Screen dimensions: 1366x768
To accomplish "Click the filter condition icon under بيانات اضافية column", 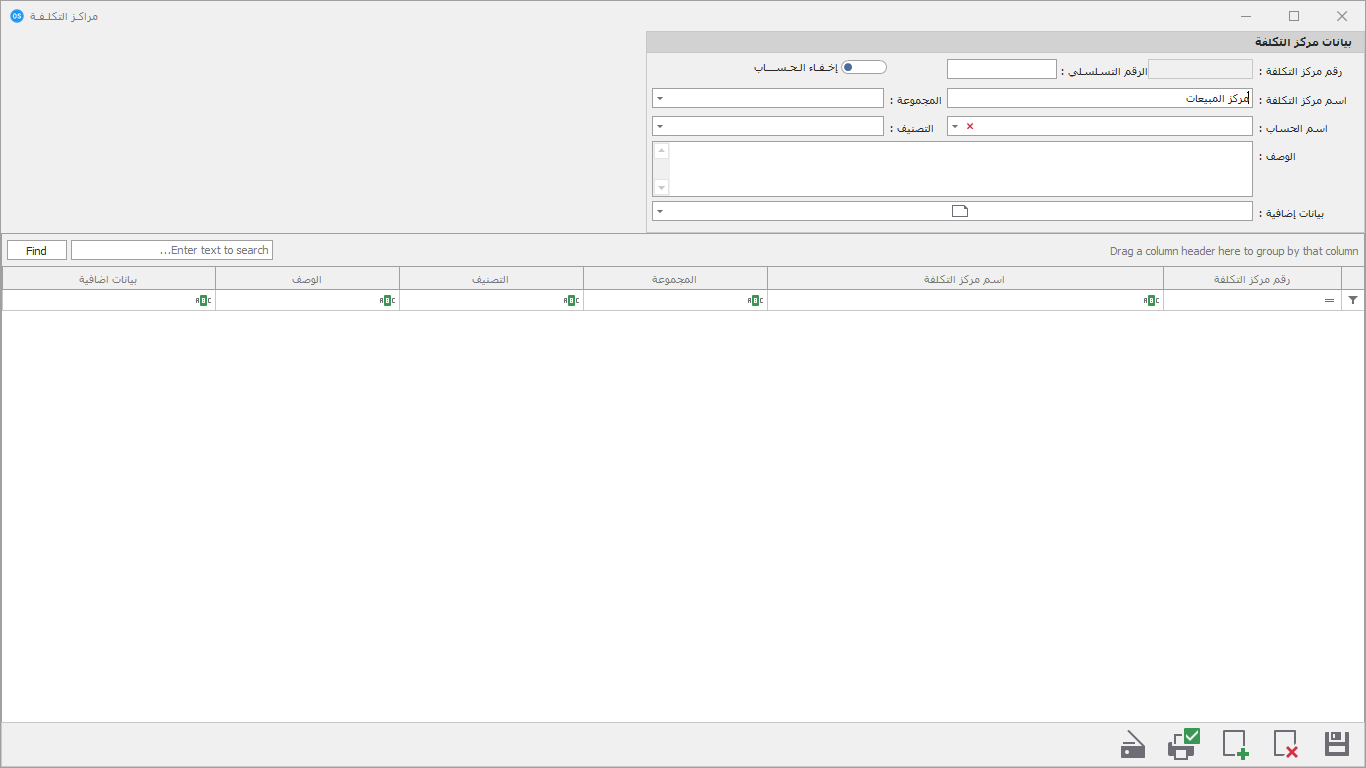I will coord(203,300).
